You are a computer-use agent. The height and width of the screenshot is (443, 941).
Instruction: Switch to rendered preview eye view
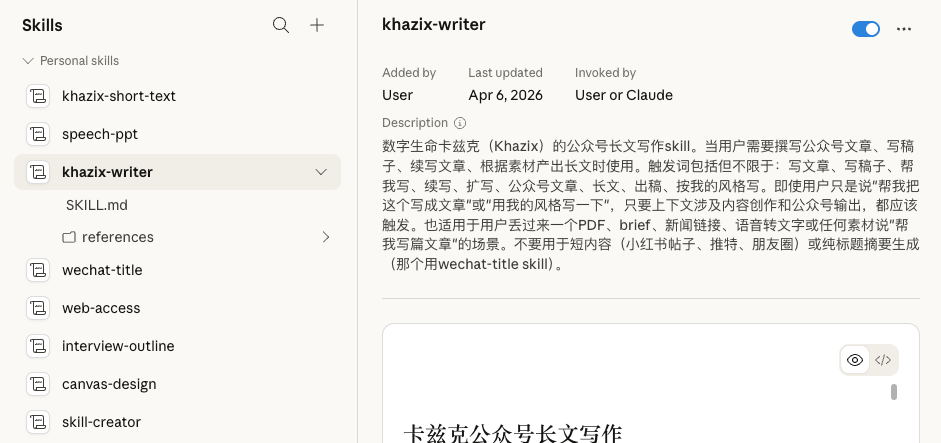pyautogui.click(x=855, y=360)
